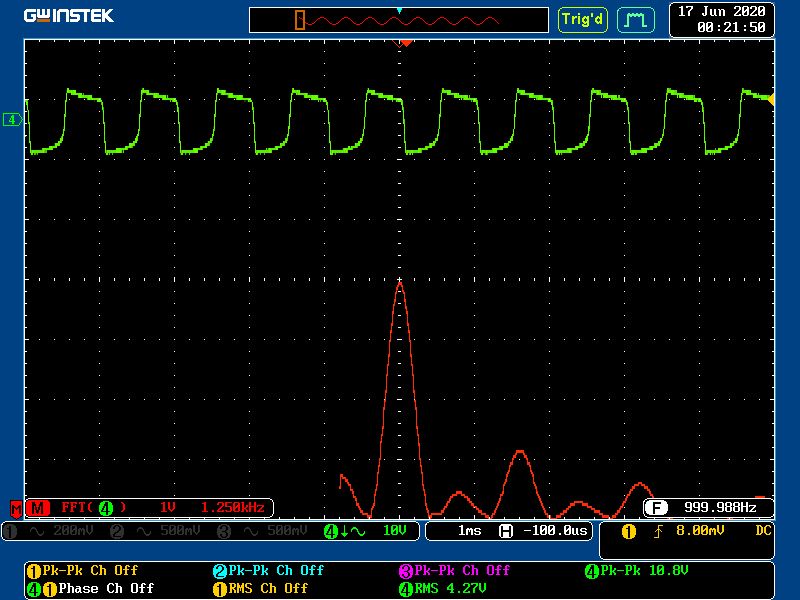Click the yellow channel 1 badge beside RMS
The height and width of the screenshot is (600, 800).
pyautogui.click(x=219, y=590)
